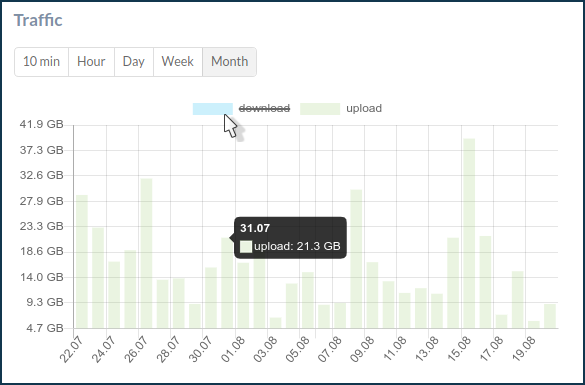Click the Traffic heading
The width and height of the screenshot is (585, 385).
[x=38, y=20]
